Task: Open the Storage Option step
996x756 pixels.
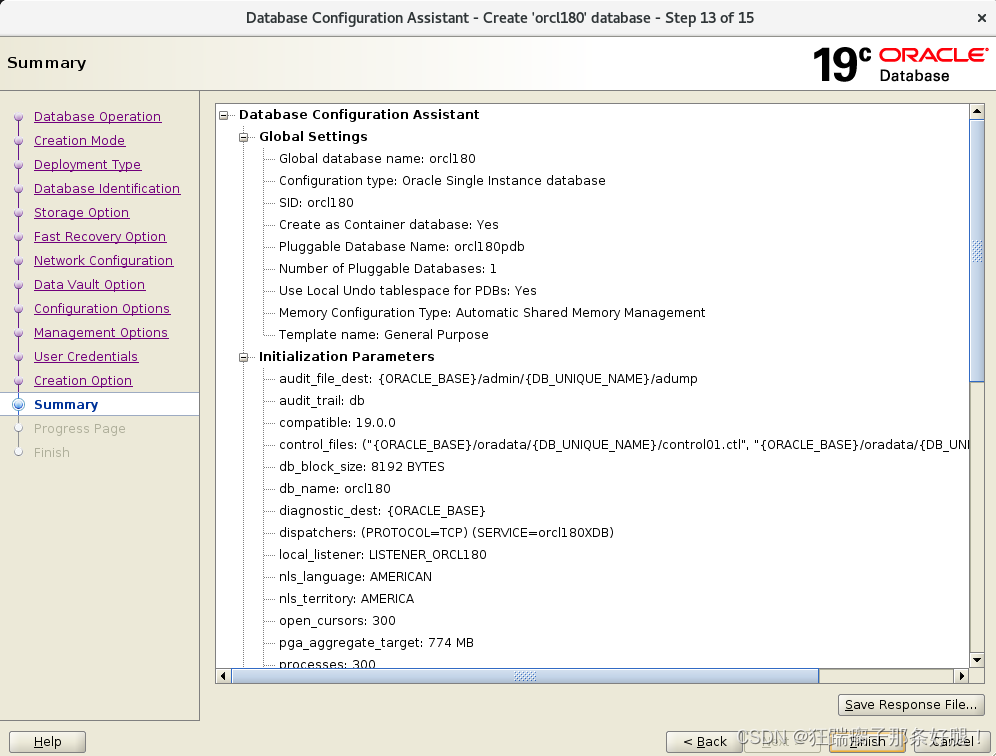Action: [81, 212]
